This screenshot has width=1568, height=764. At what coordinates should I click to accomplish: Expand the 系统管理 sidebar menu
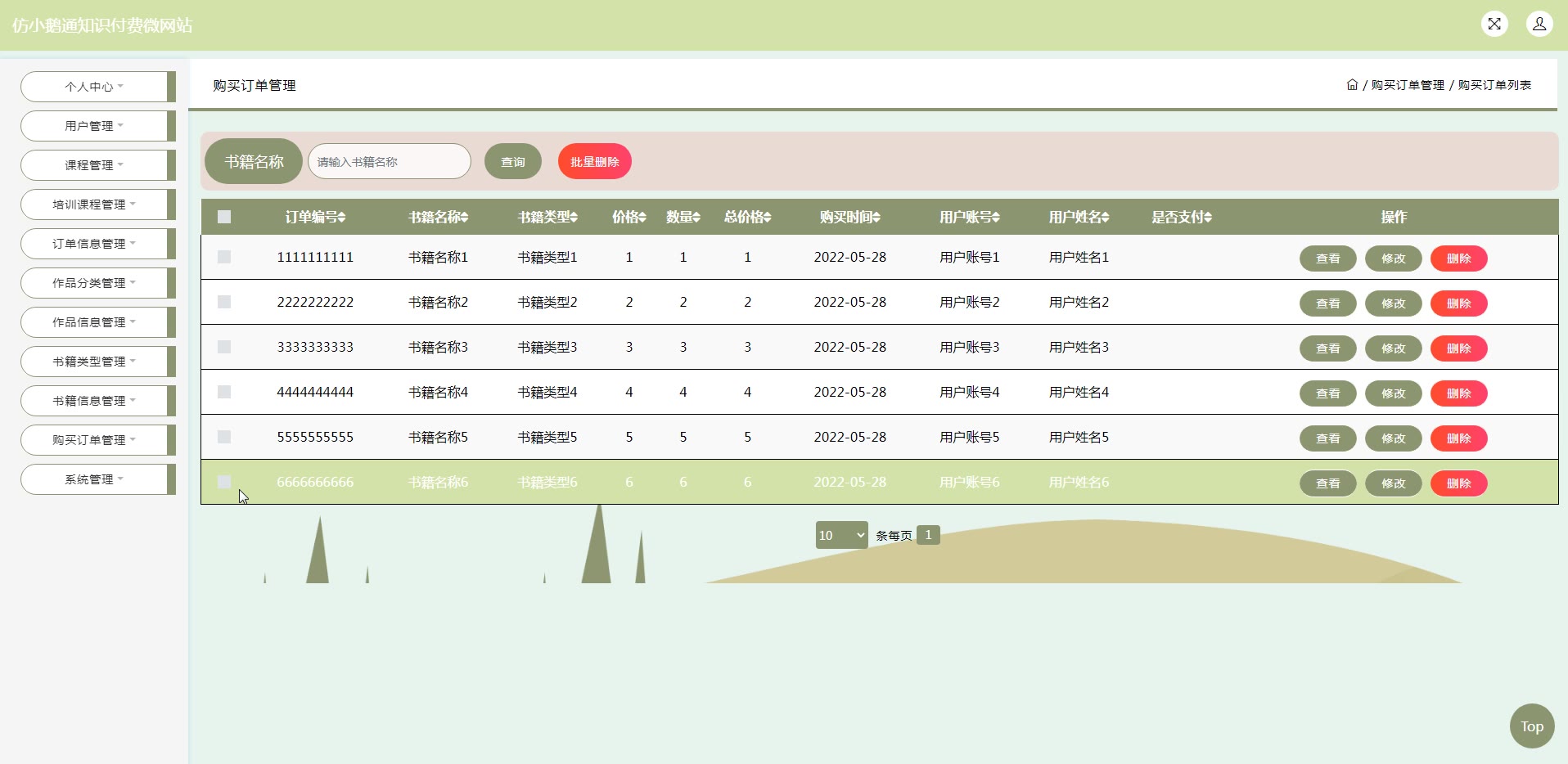94,479
